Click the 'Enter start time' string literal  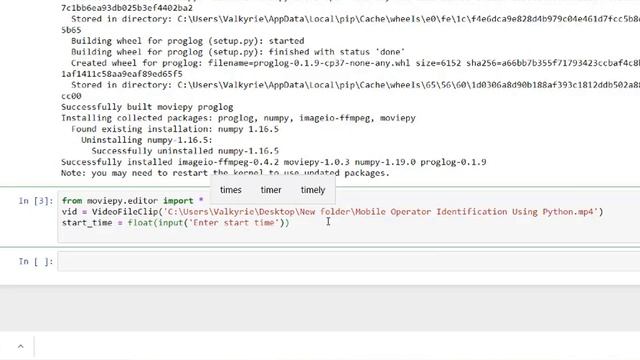click(233, 223)
